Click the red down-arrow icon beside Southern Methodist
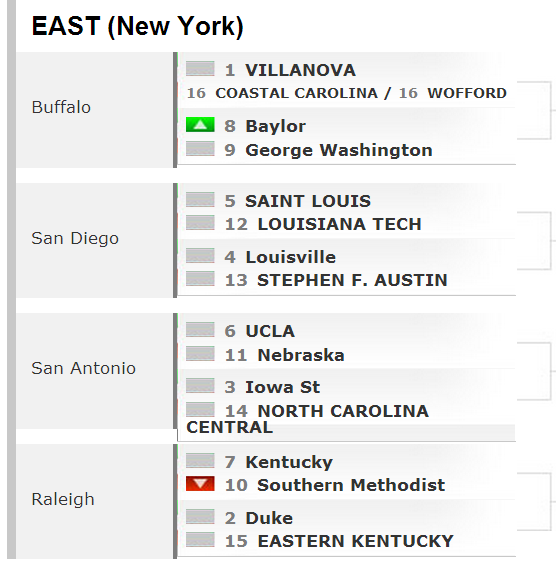This screenshot has width=556, height=564. tap(200, 484)
